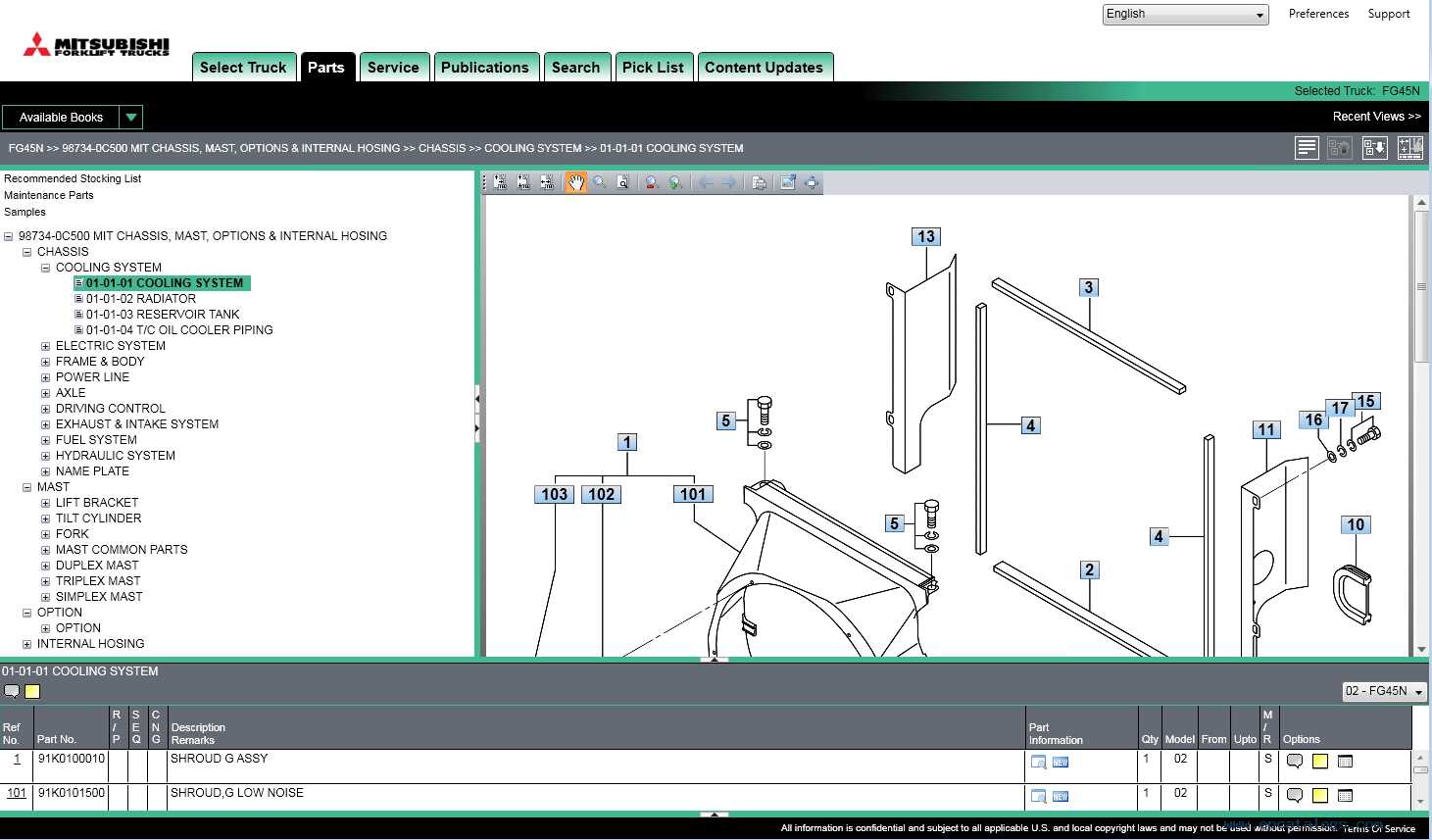
Task: Go to the Search tab
Action: point(576,67)
